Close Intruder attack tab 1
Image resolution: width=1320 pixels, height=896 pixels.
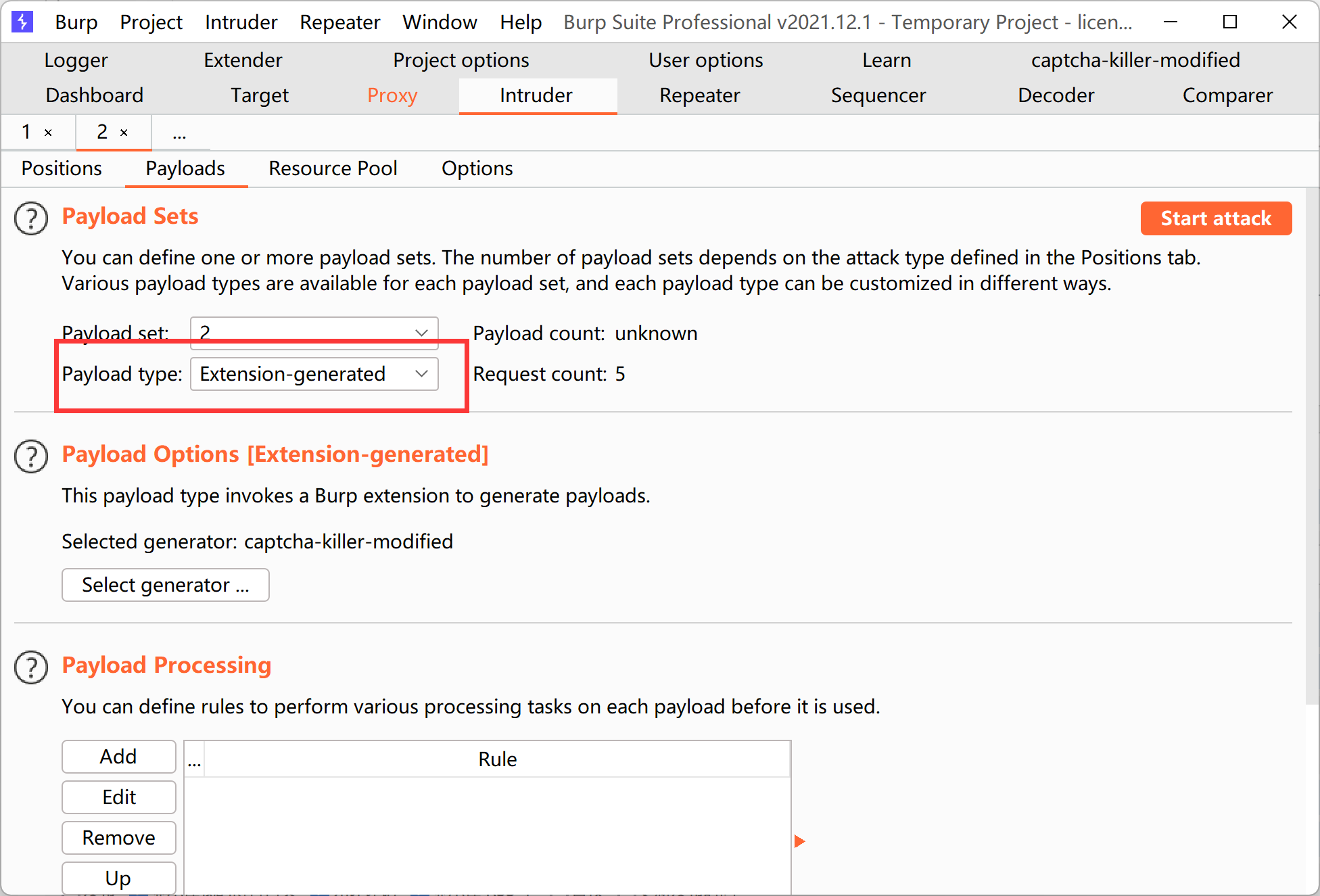click(48, 133)
